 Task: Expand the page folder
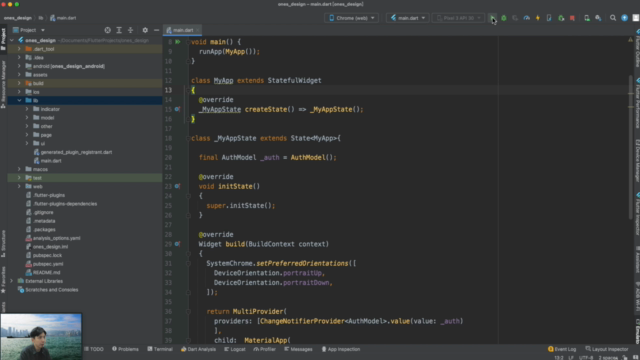pyautogui.click(x=27, y=135)
